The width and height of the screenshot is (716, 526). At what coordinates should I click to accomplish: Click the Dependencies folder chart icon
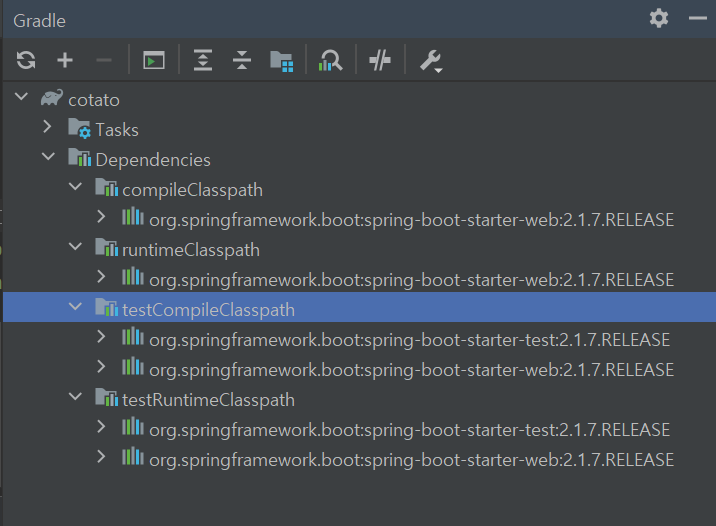(79, 158)
